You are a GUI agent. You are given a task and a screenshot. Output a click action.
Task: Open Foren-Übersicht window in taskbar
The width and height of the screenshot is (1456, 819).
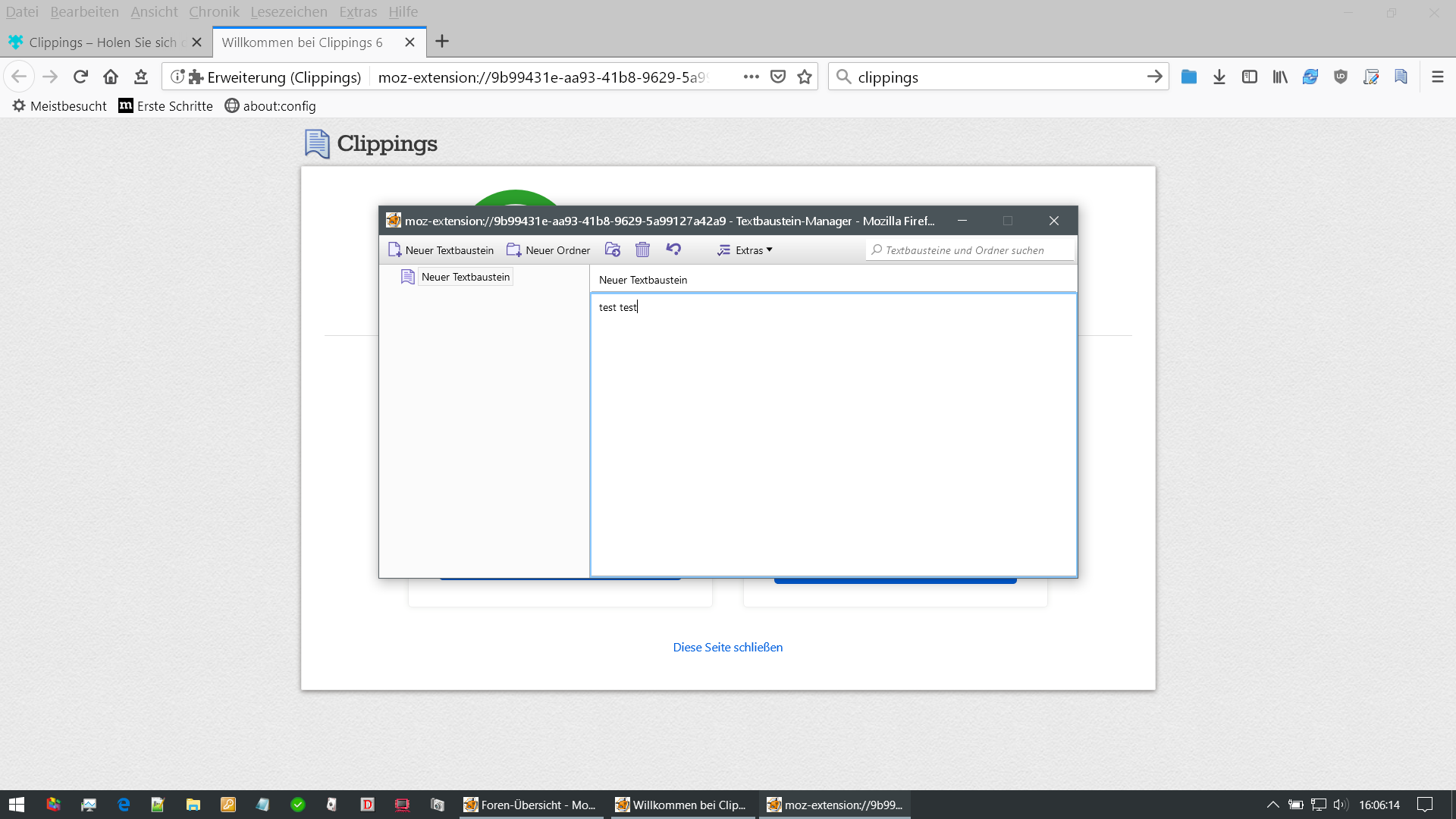[531, 805]
